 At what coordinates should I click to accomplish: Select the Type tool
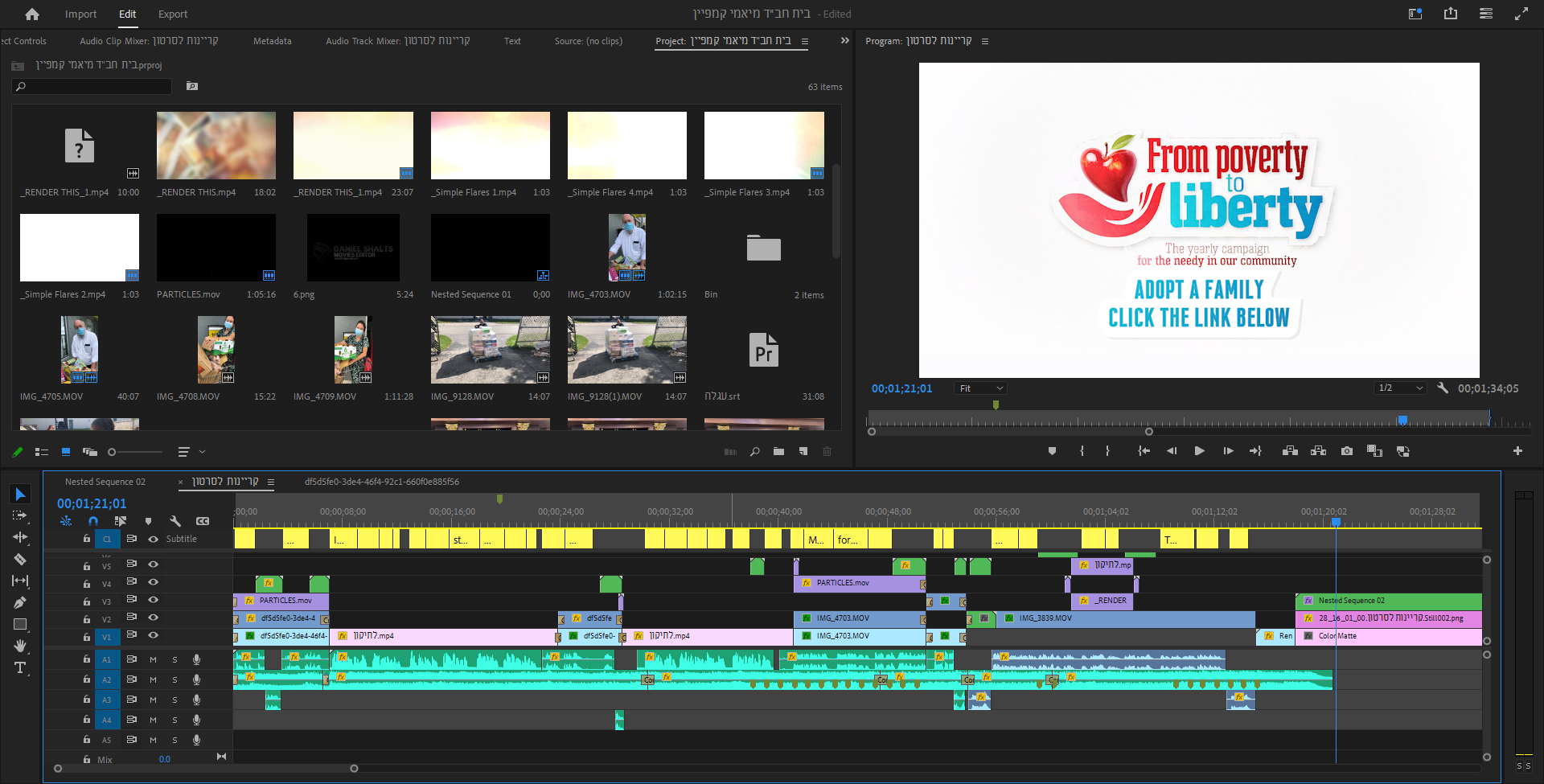tap(20, 667)
